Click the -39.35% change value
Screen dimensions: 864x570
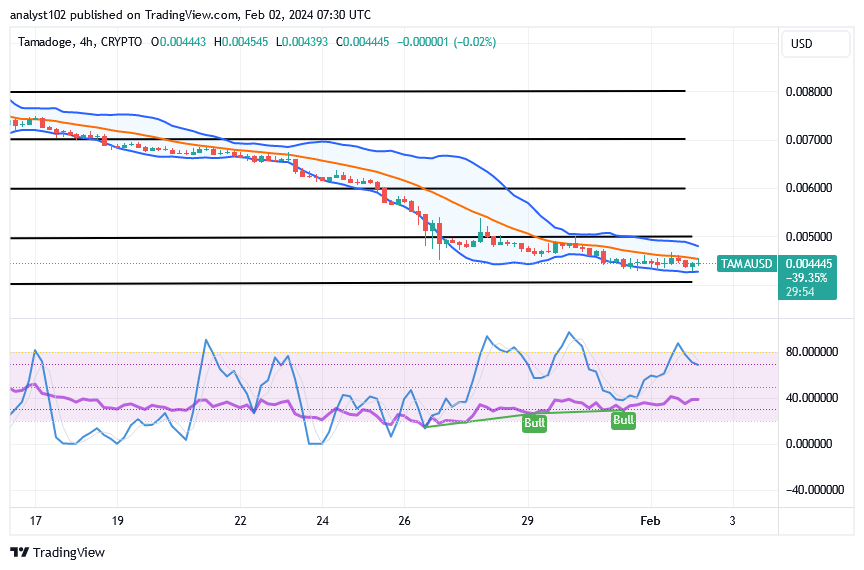coord(806,278)
